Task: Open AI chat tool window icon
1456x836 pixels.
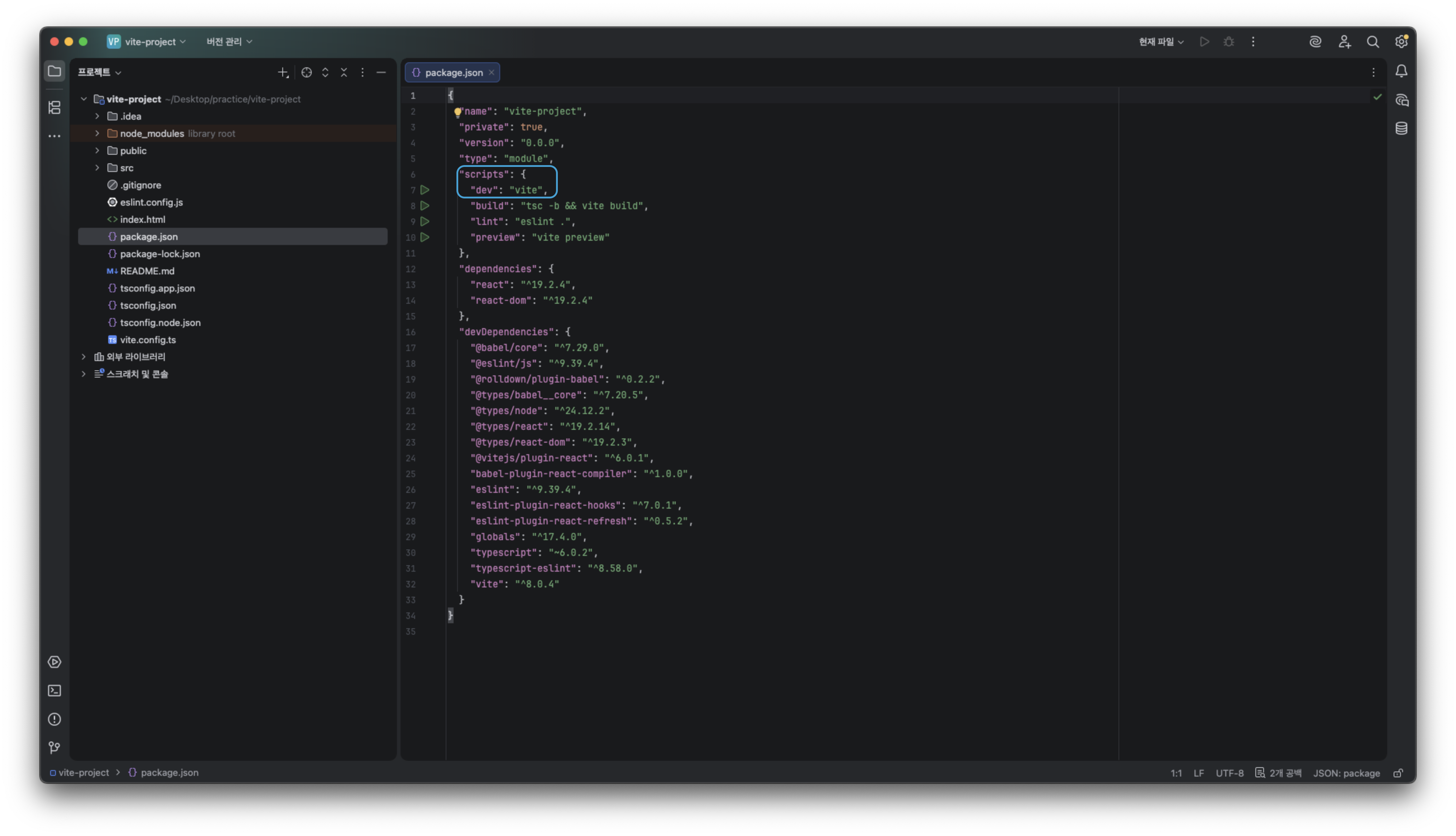Action: click(1402, 100)
